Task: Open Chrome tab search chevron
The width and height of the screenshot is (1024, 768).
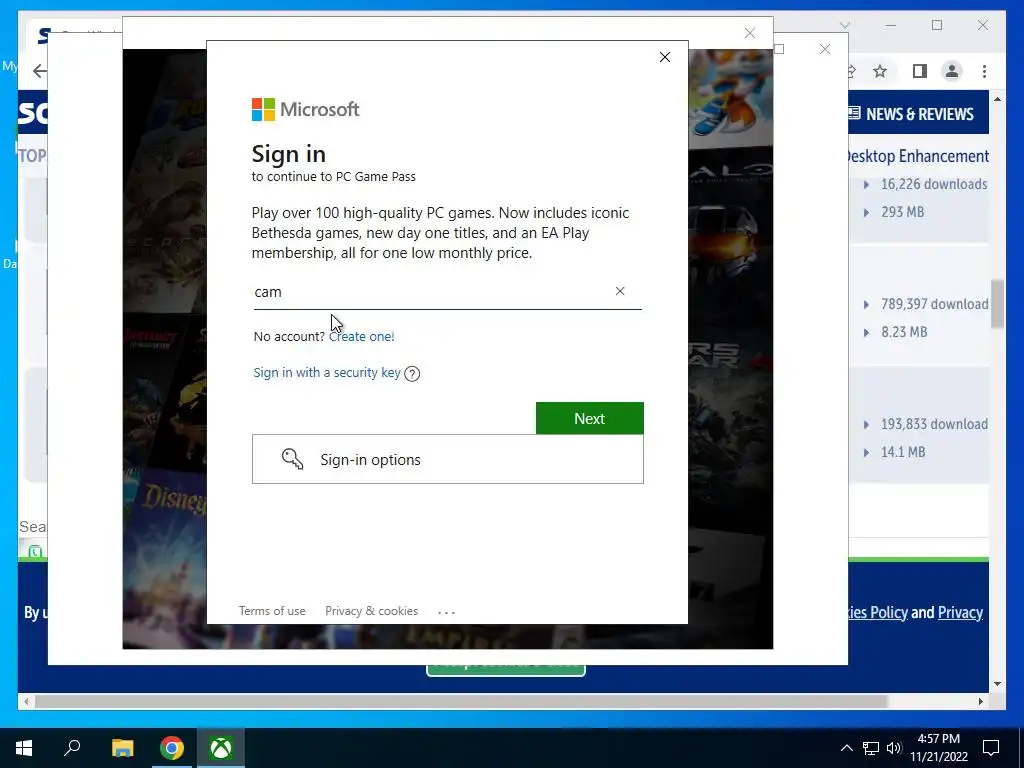Action: [x=844, y=25]
